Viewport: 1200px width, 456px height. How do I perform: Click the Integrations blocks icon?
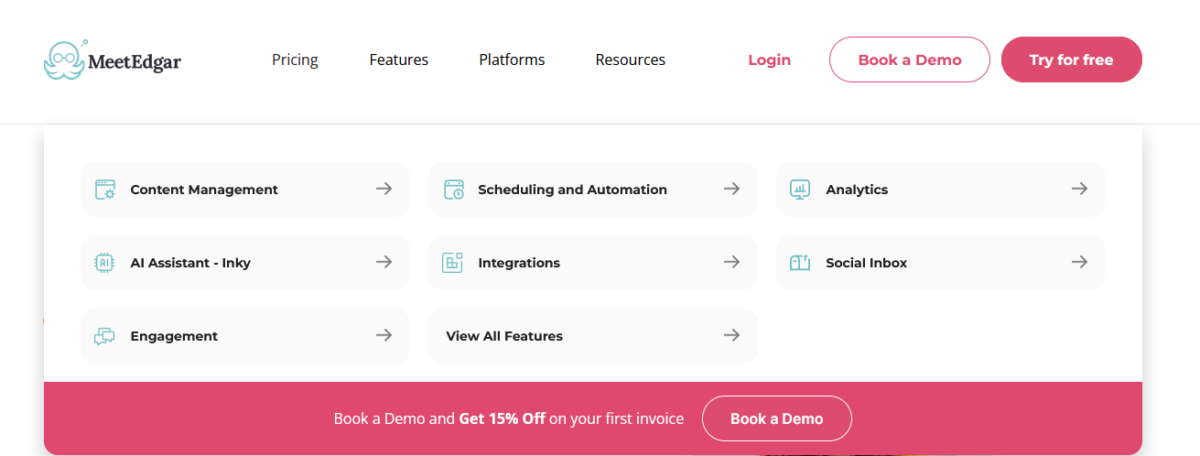(453, 263)
